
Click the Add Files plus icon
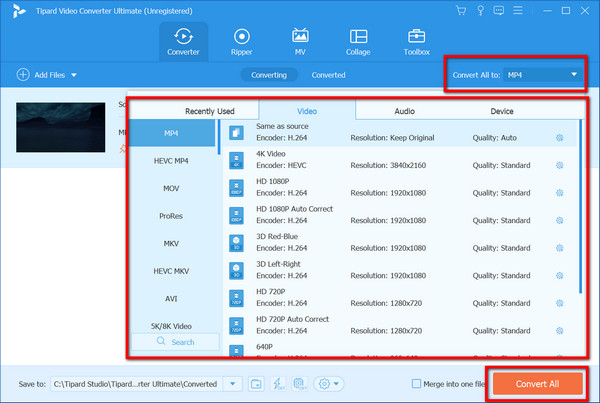23,75
